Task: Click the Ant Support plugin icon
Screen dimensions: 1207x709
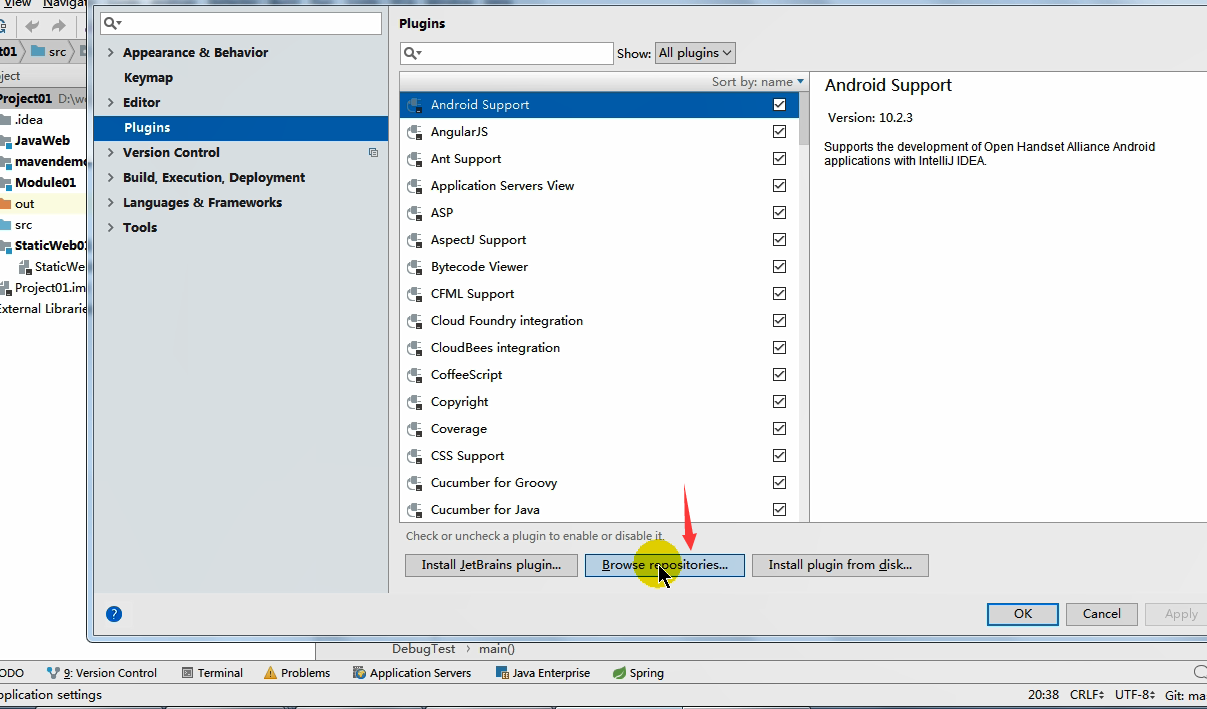Action: [415, 159]
